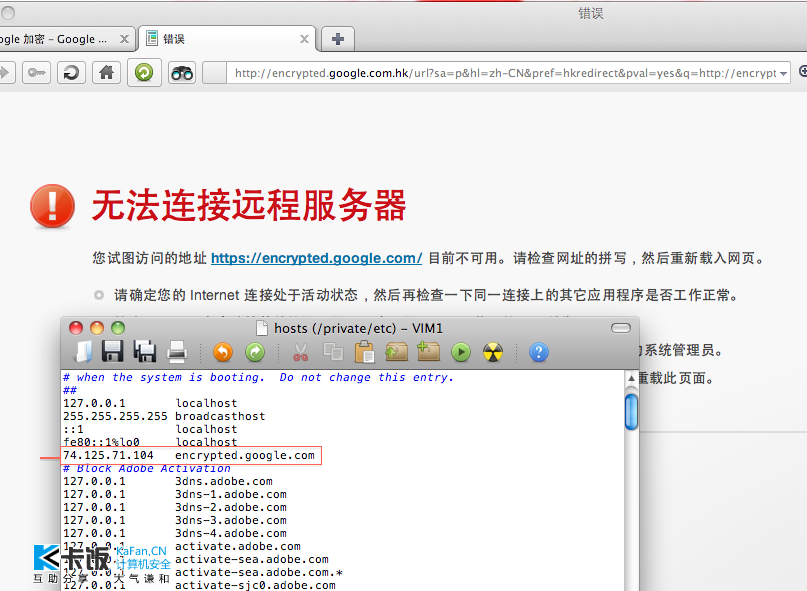Run script with green play icon
The width and height of the screenshot is (807, 591).
(x=461, y=352)
